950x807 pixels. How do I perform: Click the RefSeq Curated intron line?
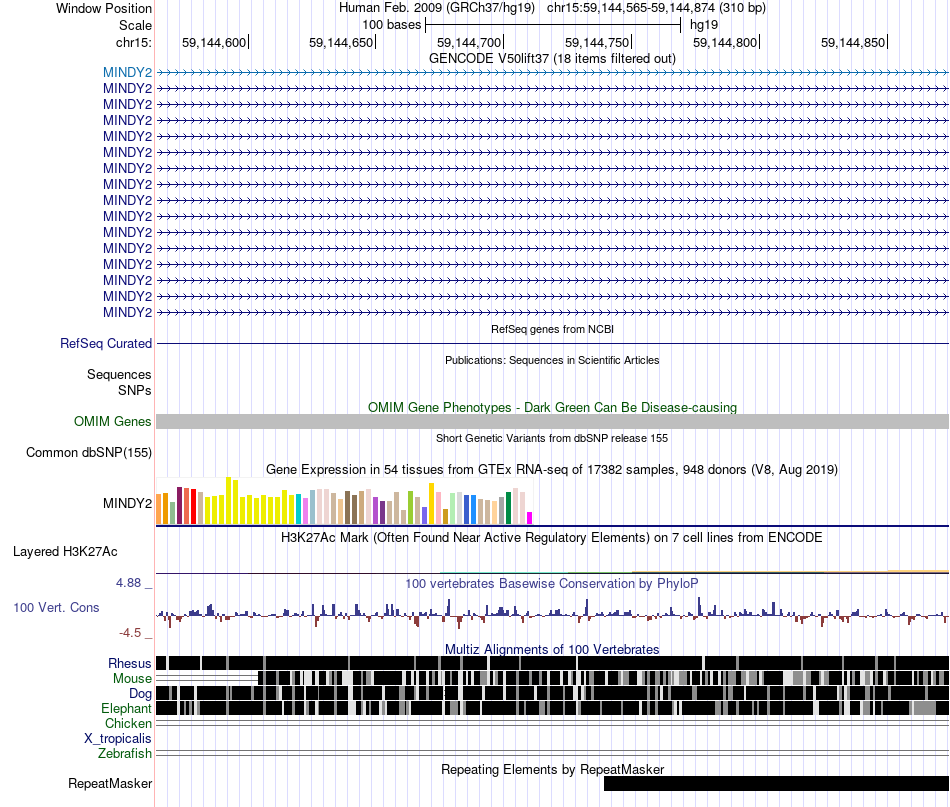point(552,344)
